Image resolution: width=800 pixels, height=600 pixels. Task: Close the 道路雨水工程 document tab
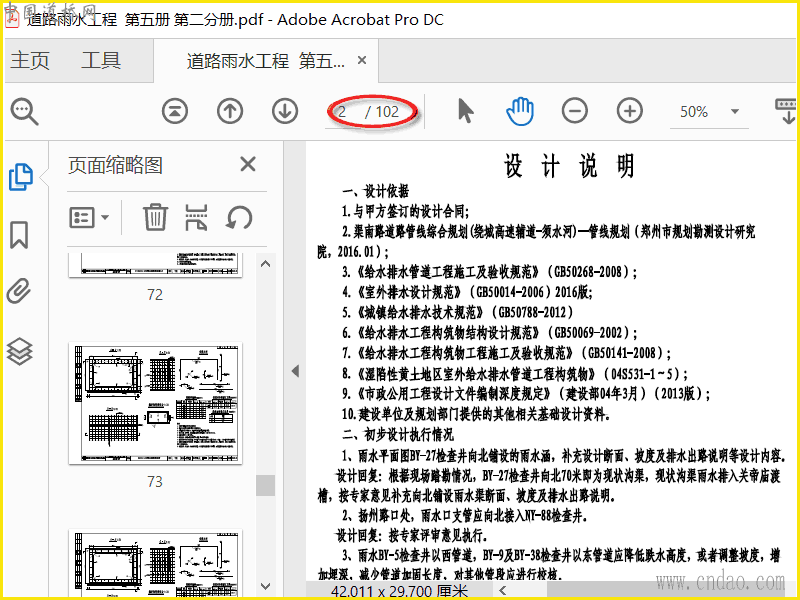coord(362,60)
